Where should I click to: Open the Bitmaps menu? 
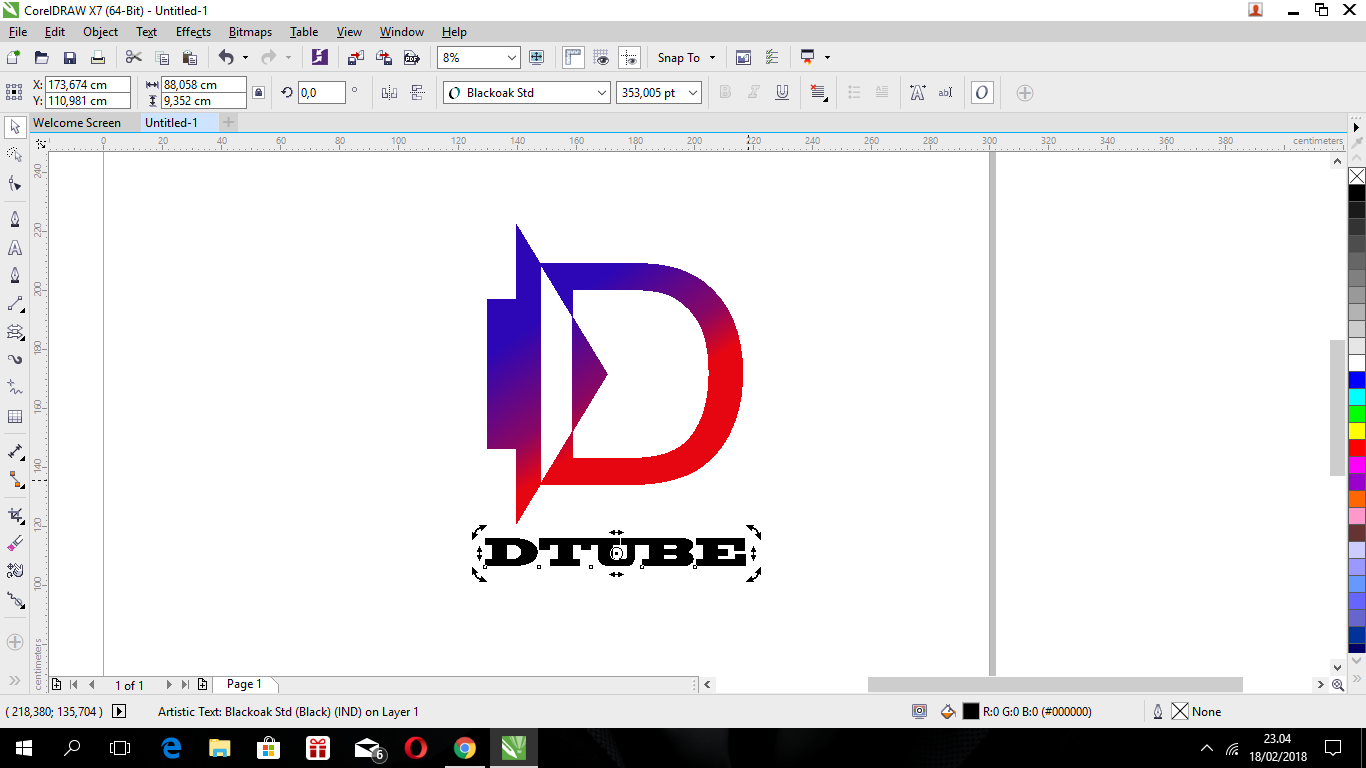click(x=250, y=32)
